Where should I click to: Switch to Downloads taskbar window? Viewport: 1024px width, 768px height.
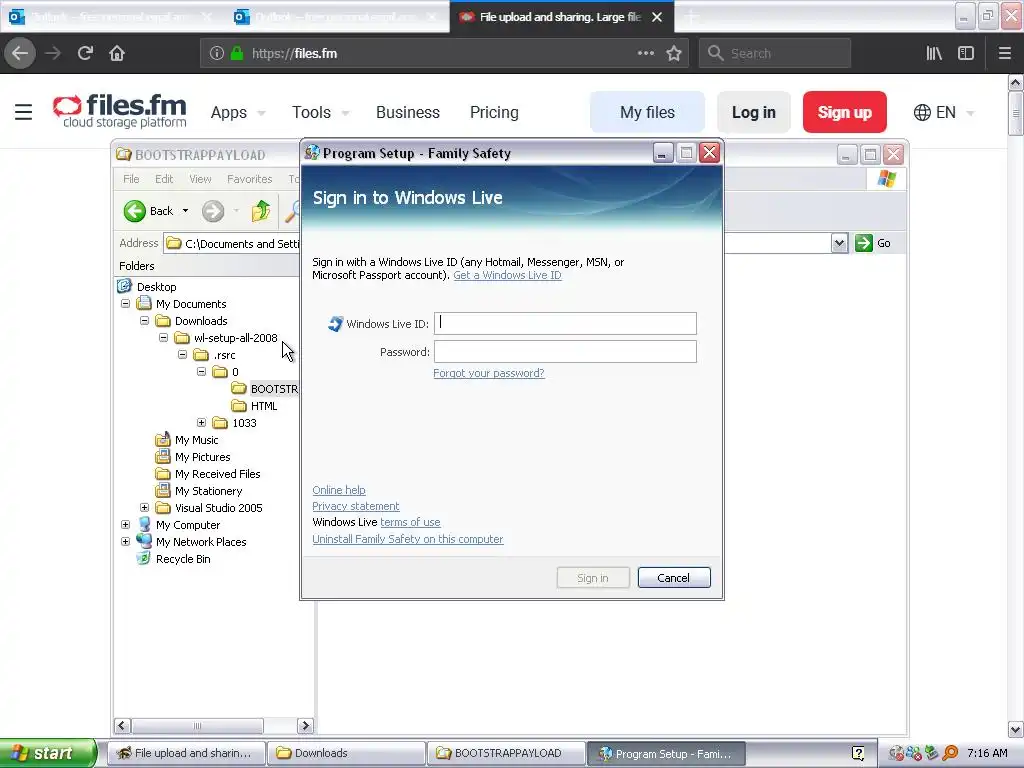coord(345,753)
